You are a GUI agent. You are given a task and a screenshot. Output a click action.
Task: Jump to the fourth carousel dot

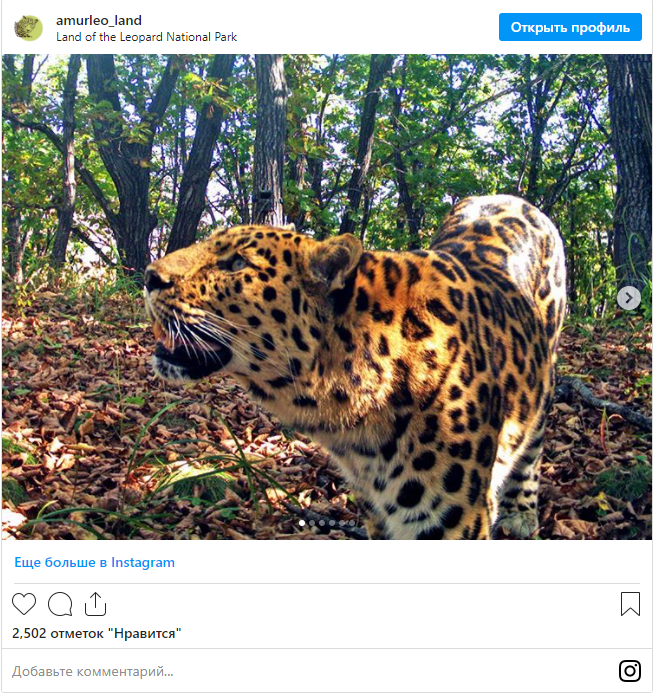coord(332,523)
